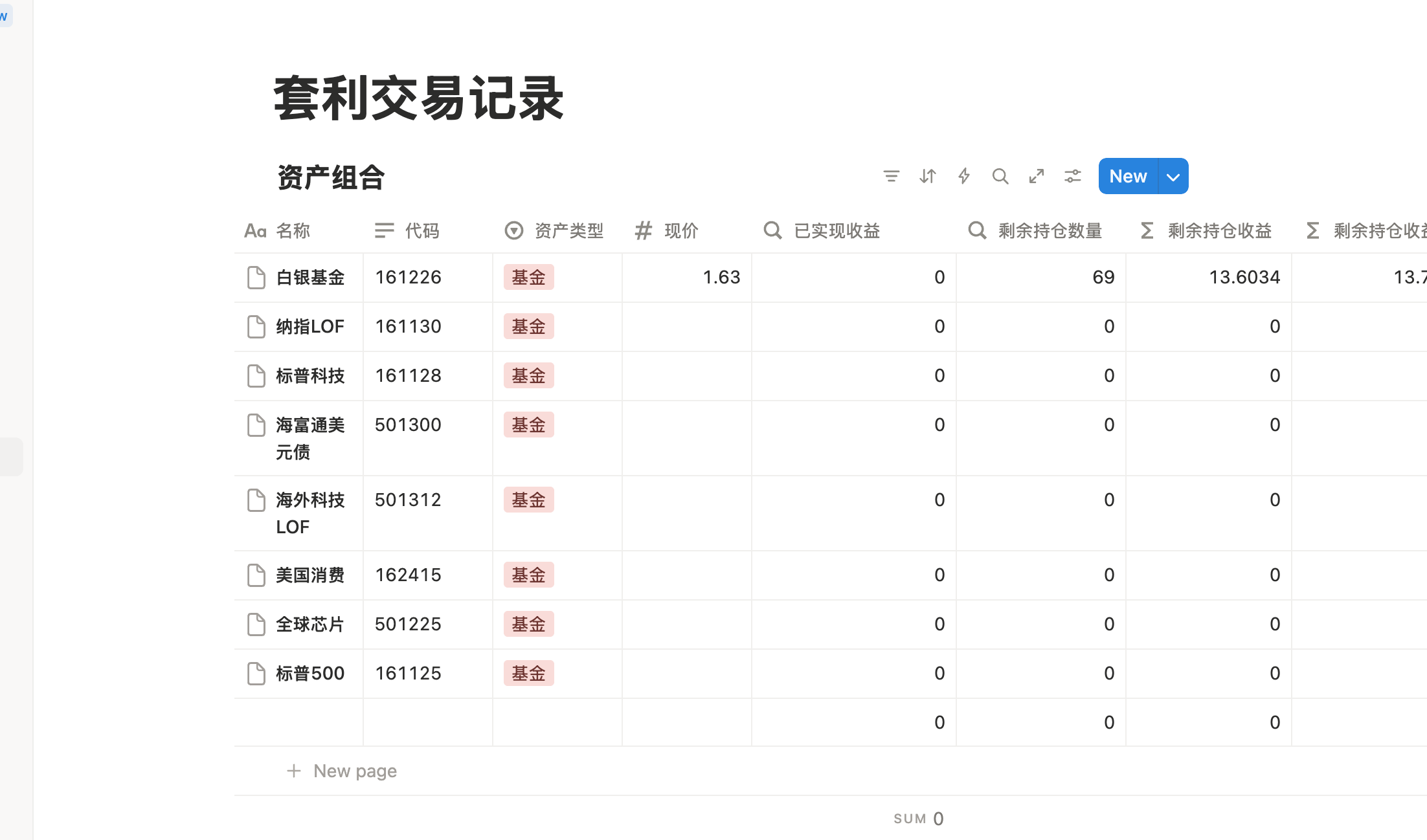This screenshot has height=840, width=1427.
Task: Click page icon beside 标普500
Action: coord(256,674)
